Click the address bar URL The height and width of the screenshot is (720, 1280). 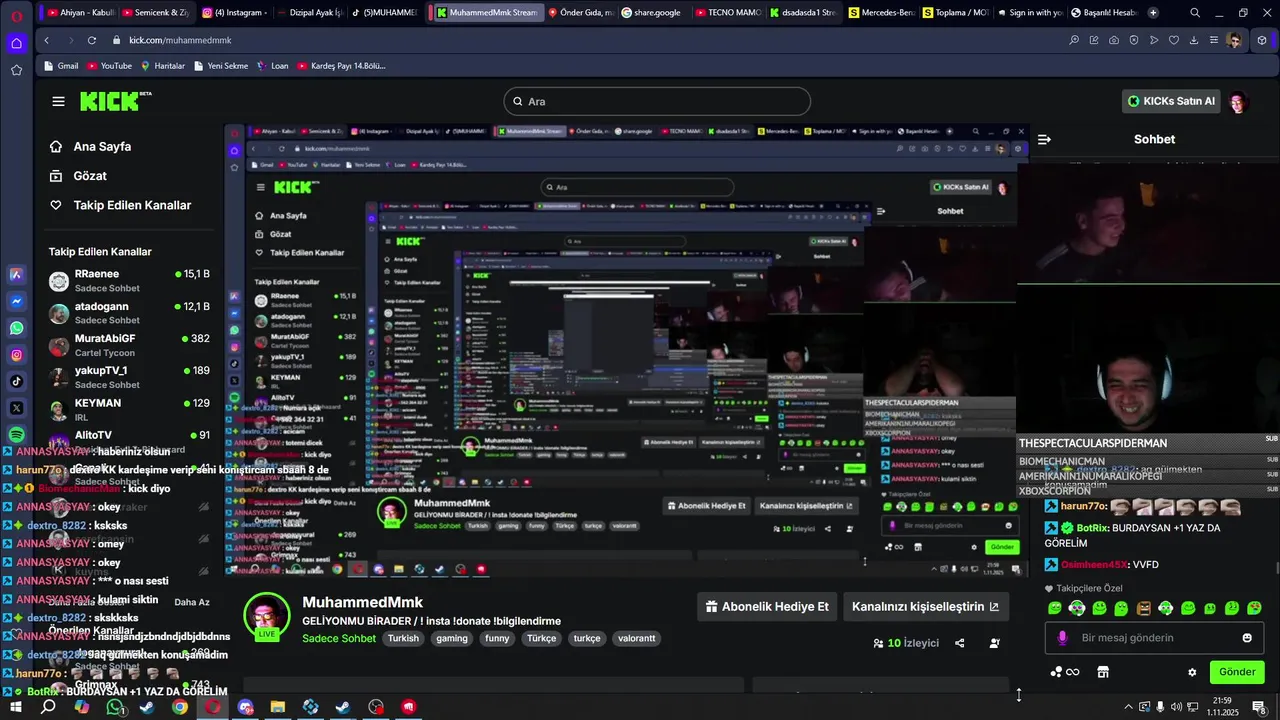coord(181,40)
